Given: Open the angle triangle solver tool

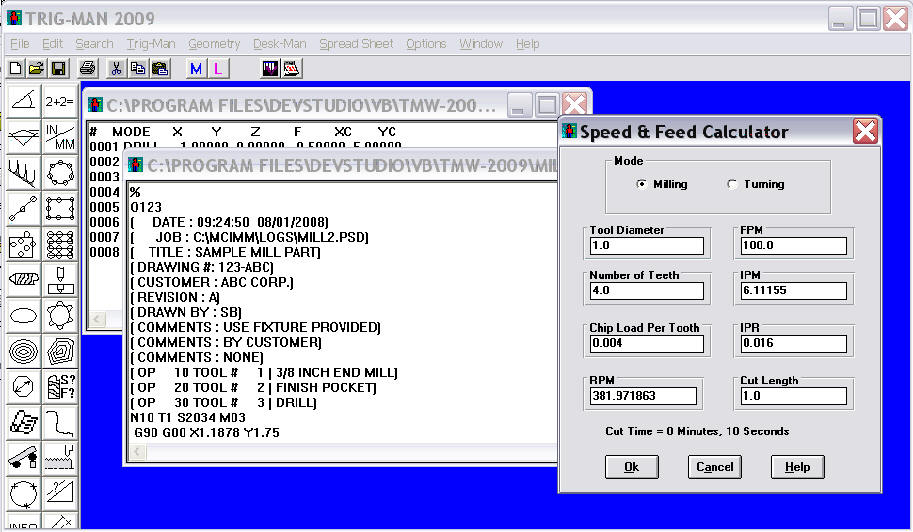Looking at the screenshot, I should click(x=23, y=102).
